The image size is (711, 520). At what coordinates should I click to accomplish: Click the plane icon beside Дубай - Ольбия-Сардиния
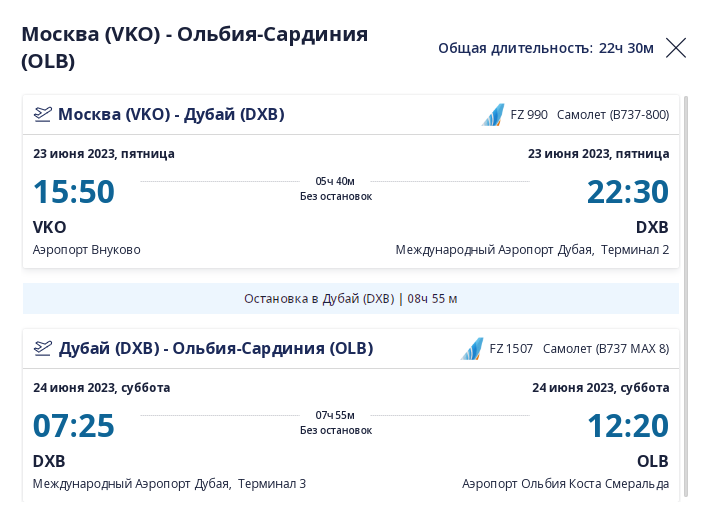coord(42,348)
